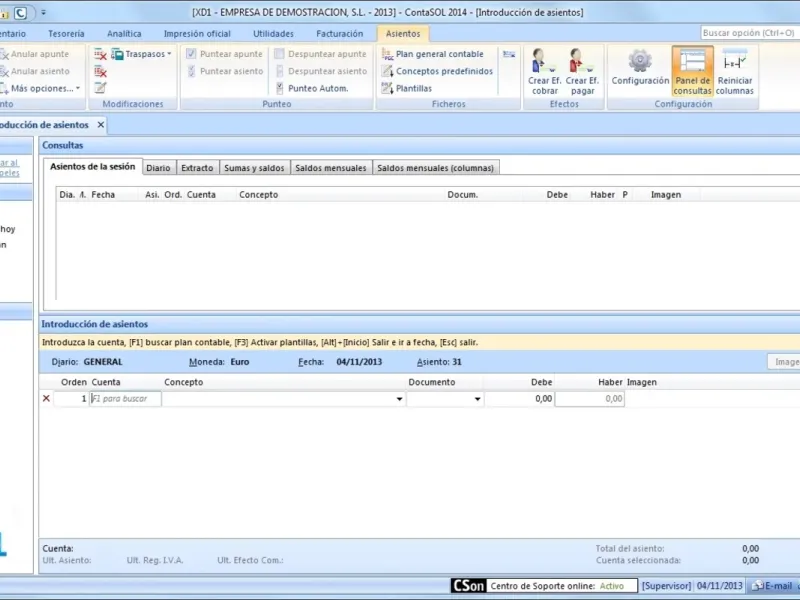Screen dimensions: 800x600
Task: Click the Haber column header in Consultas
Action: coord(602,194)
